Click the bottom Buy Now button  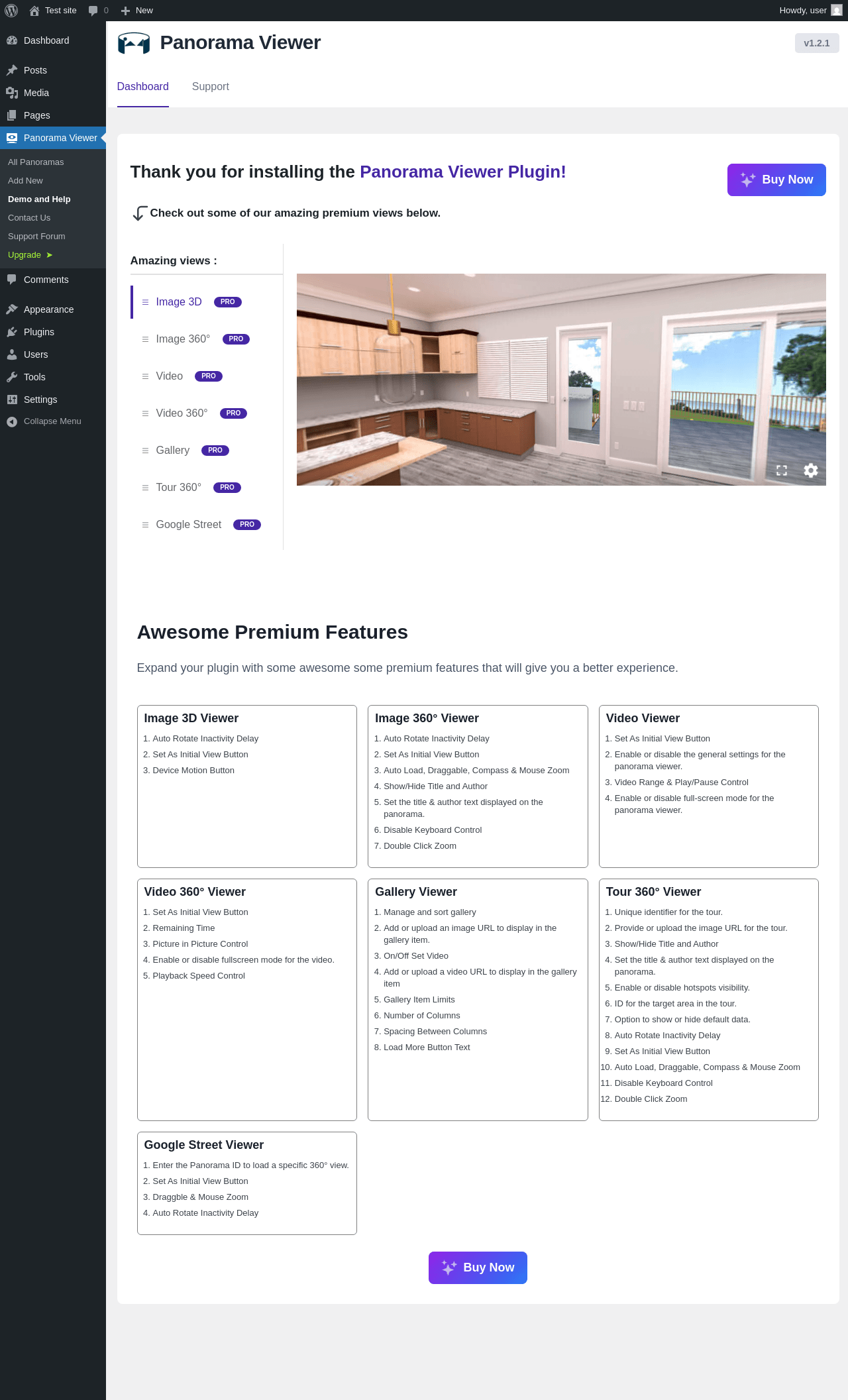[x=478, y=1267]
